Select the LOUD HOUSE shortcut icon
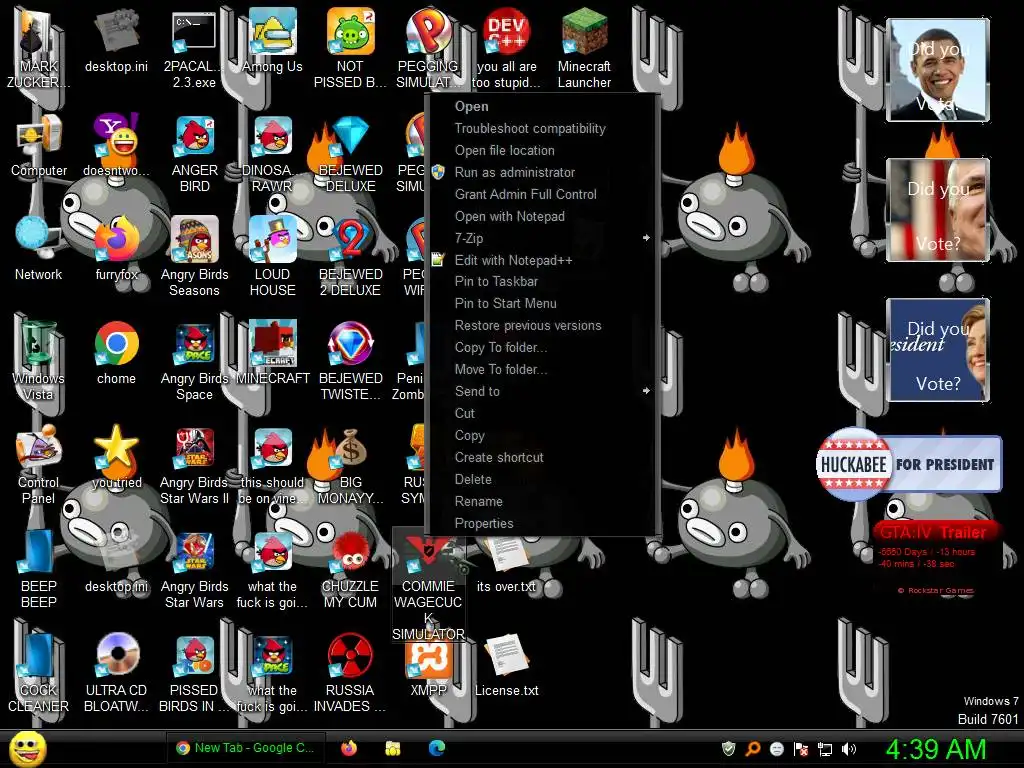The width and height of the screenshot is (1024, 768). click(272, 257)
